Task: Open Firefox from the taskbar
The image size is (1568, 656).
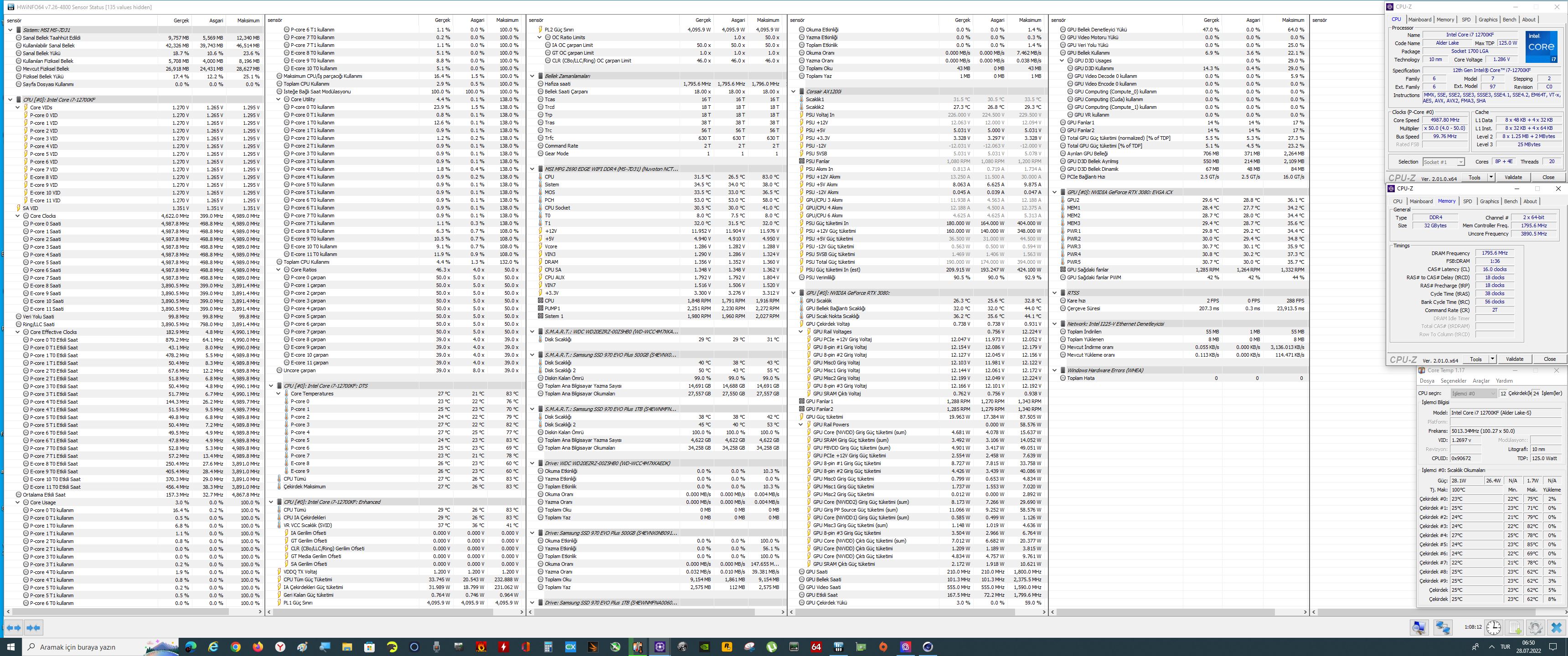Action: pos(258,647)
